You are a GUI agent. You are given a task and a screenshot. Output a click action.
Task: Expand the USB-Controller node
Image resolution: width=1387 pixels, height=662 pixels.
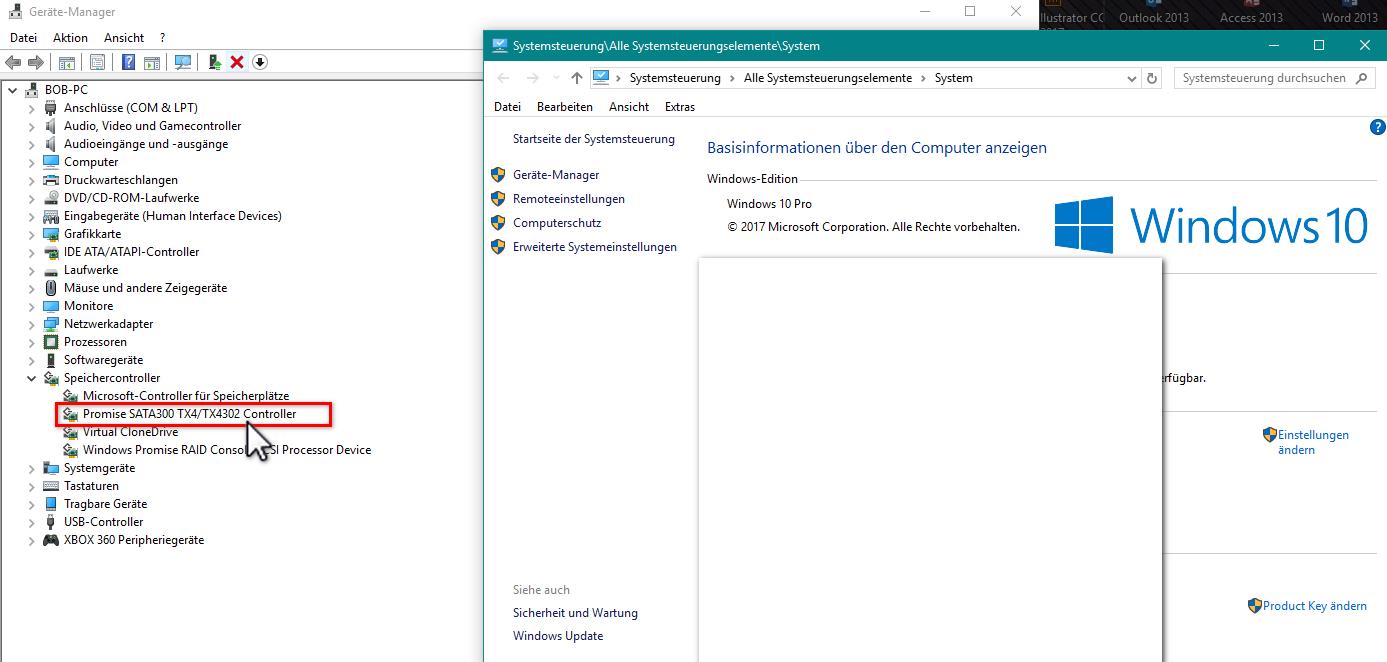(x=31, y=522)
